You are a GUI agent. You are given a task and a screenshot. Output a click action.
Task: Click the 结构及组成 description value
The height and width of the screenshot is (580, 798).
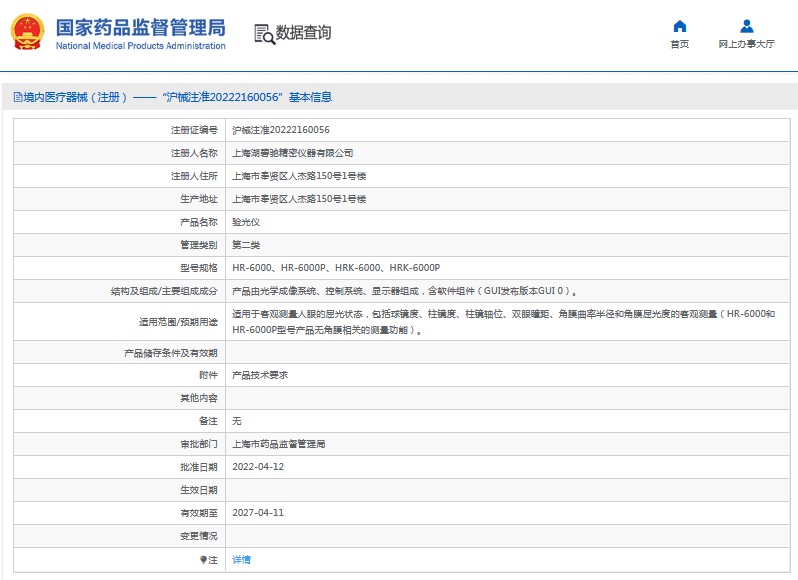click(405, 291)
